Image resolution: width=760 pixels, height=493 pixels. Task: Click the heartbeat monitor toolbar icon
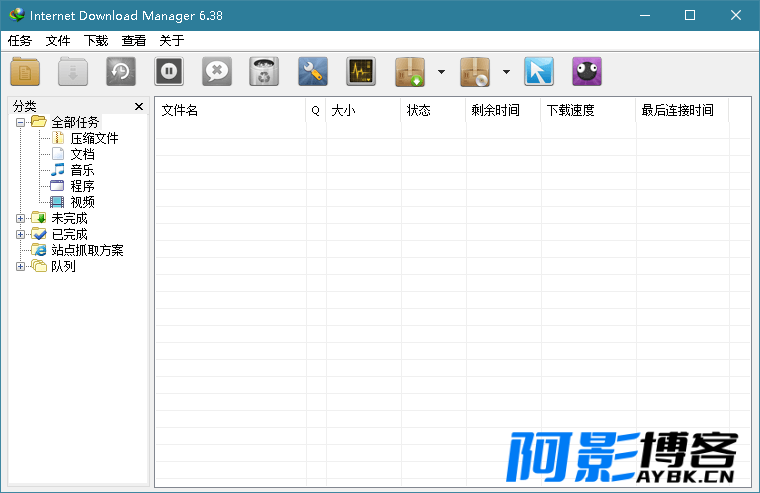pyautogui.click(x=361, y=72)
